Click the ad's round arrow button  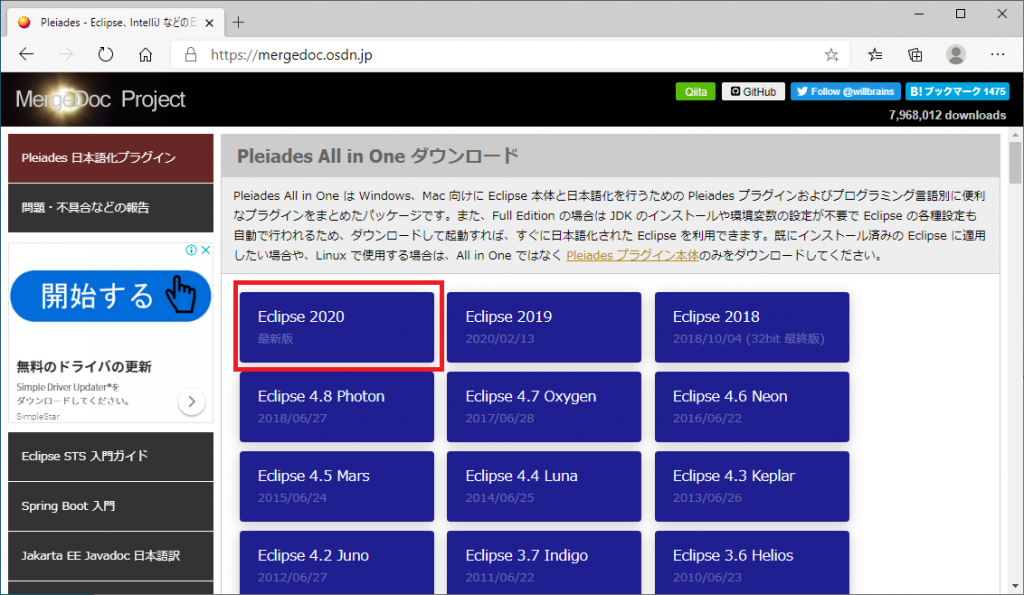tap(191, 402)
